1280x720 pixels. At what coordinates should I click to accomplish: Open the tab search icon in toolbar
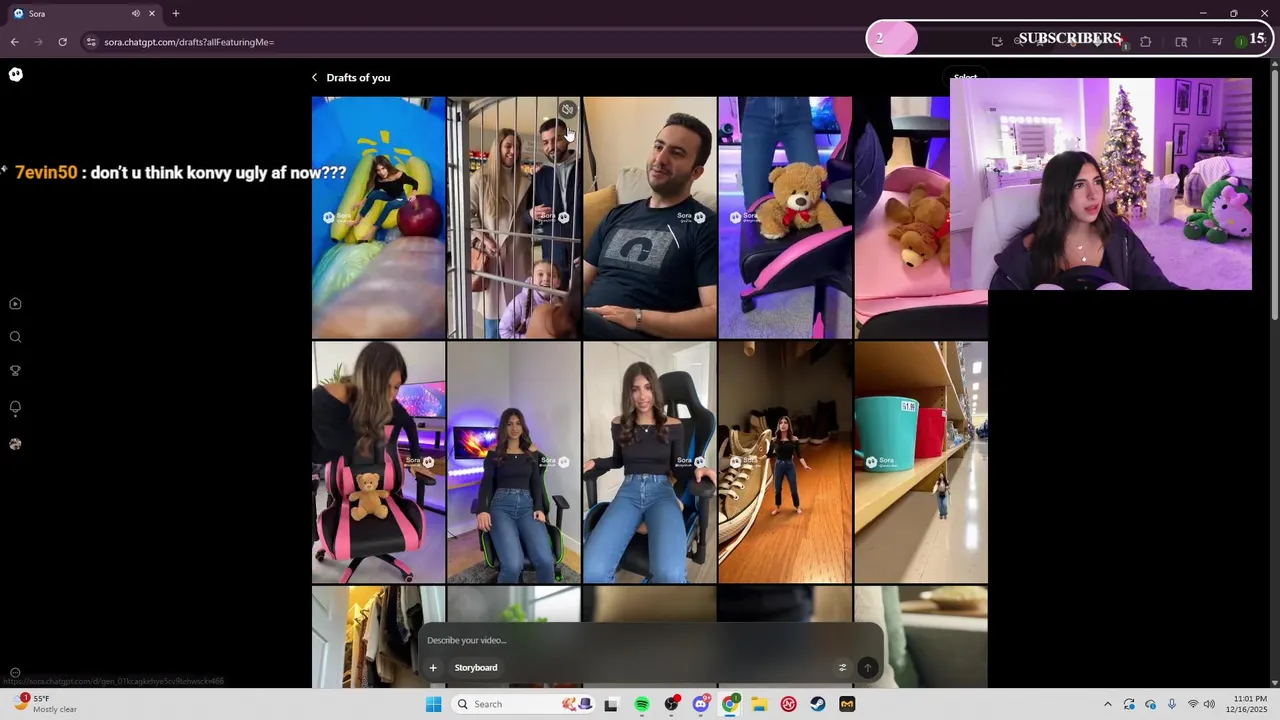click(x=1181, y=42)
